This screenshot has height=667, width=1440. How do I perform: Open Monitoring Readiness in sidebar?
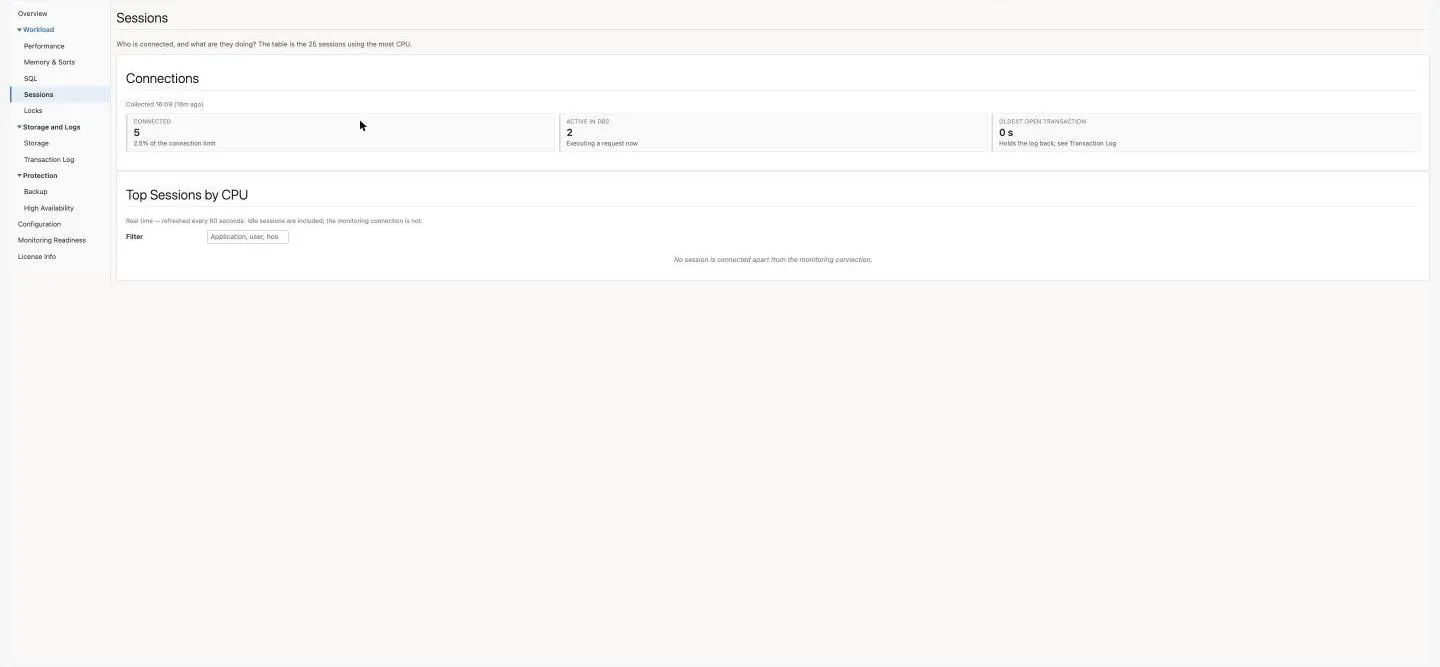pyautogui.click(x=52, y=240)
